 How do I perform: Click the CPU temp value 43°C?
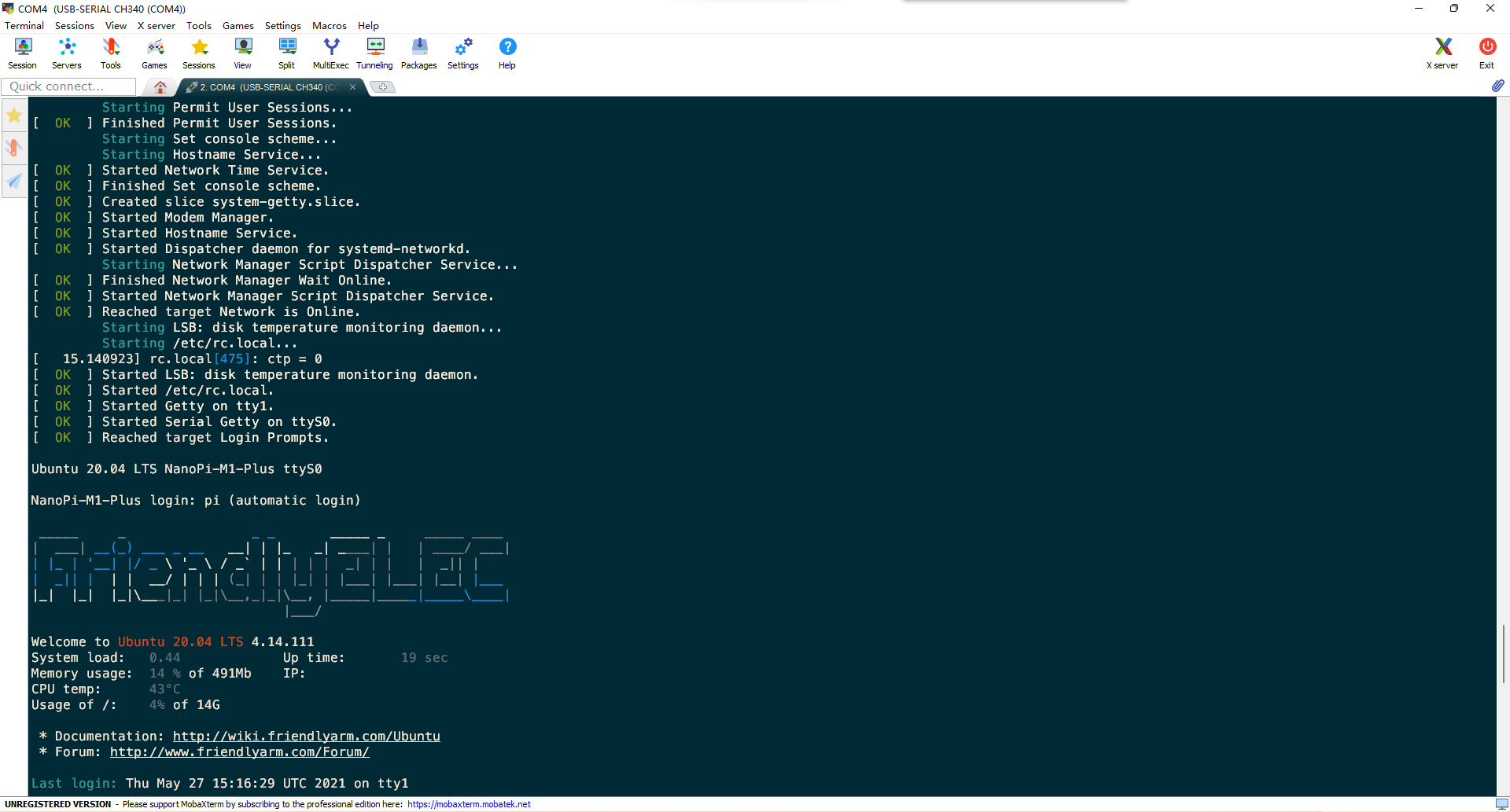[x=165, y=689]
